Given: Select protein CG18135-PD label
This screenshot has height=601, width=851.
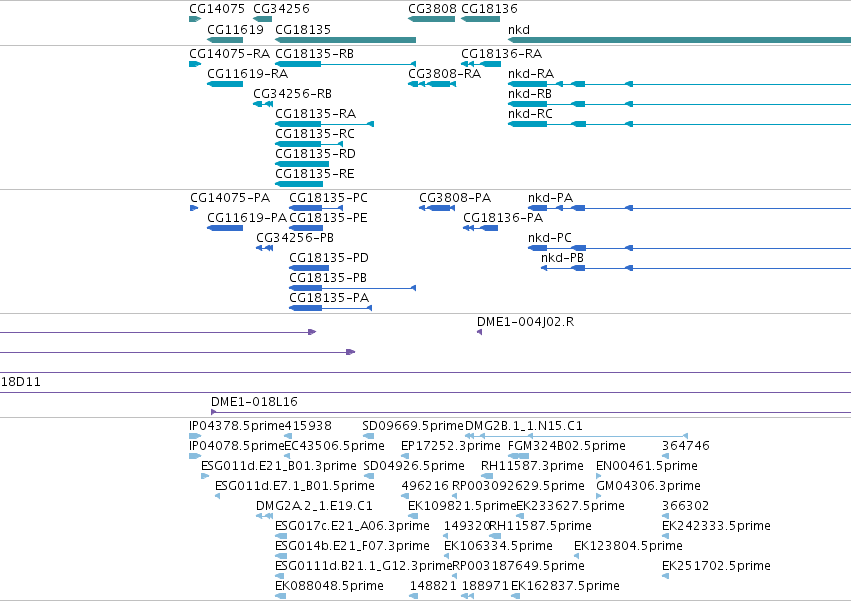Looking at the screenshot, I should 329,258.
